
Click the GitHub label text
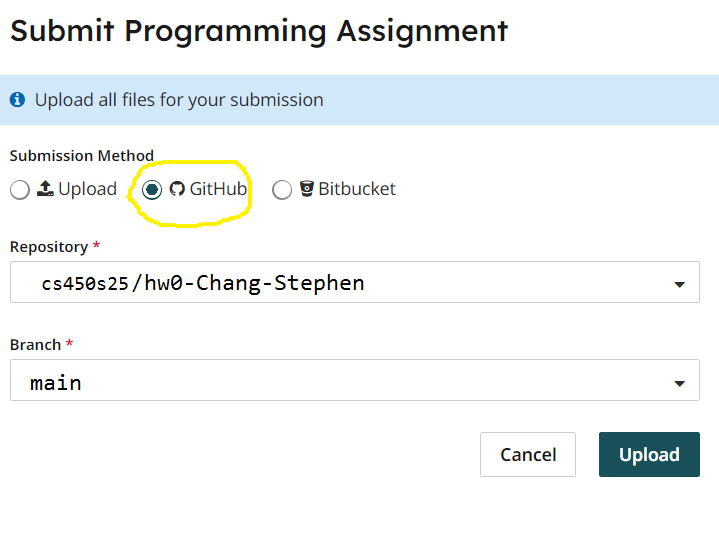click(218, 189)
